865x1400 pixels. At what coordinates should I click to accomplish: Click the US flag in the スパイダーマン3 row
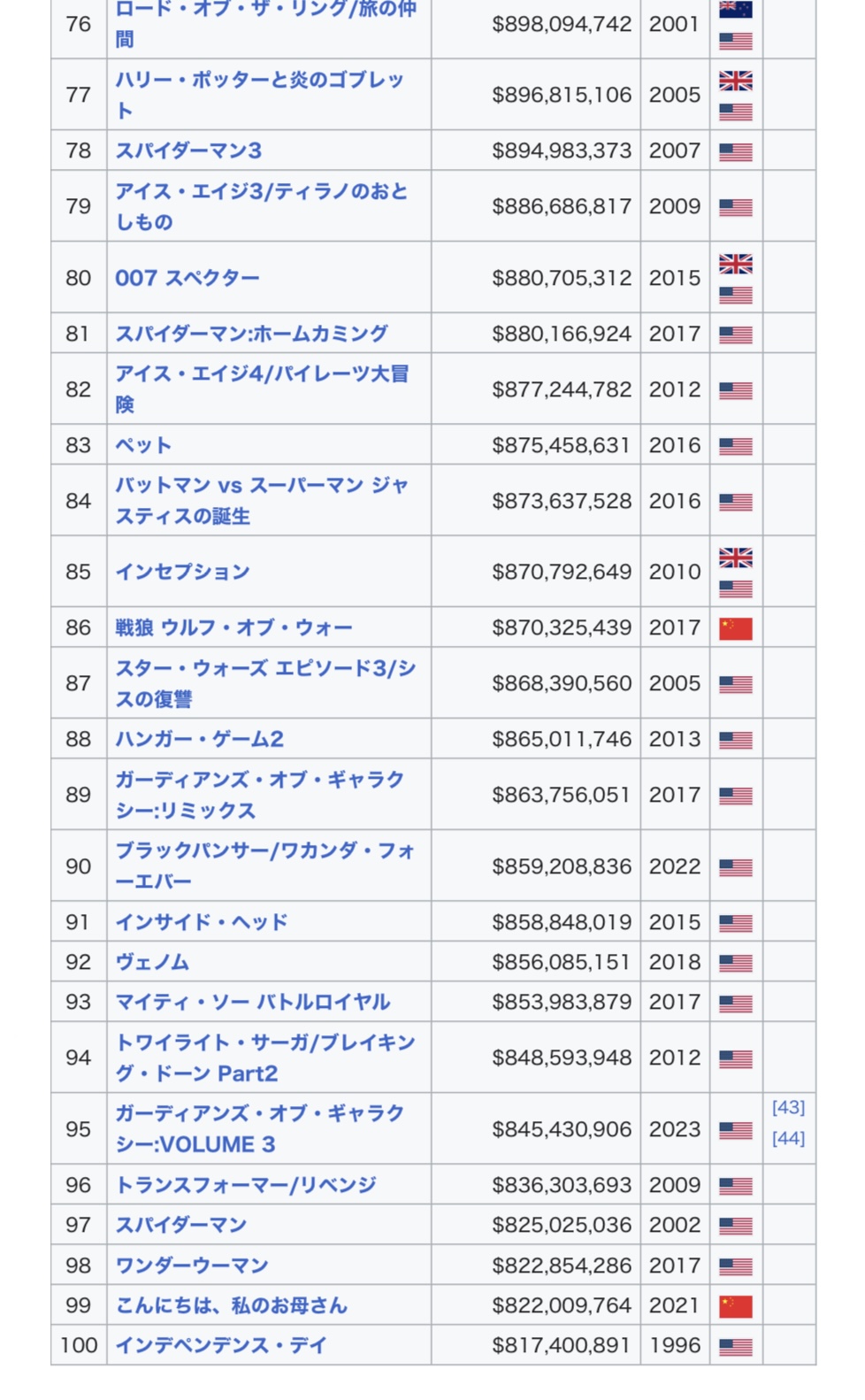[x=735, y=152]
